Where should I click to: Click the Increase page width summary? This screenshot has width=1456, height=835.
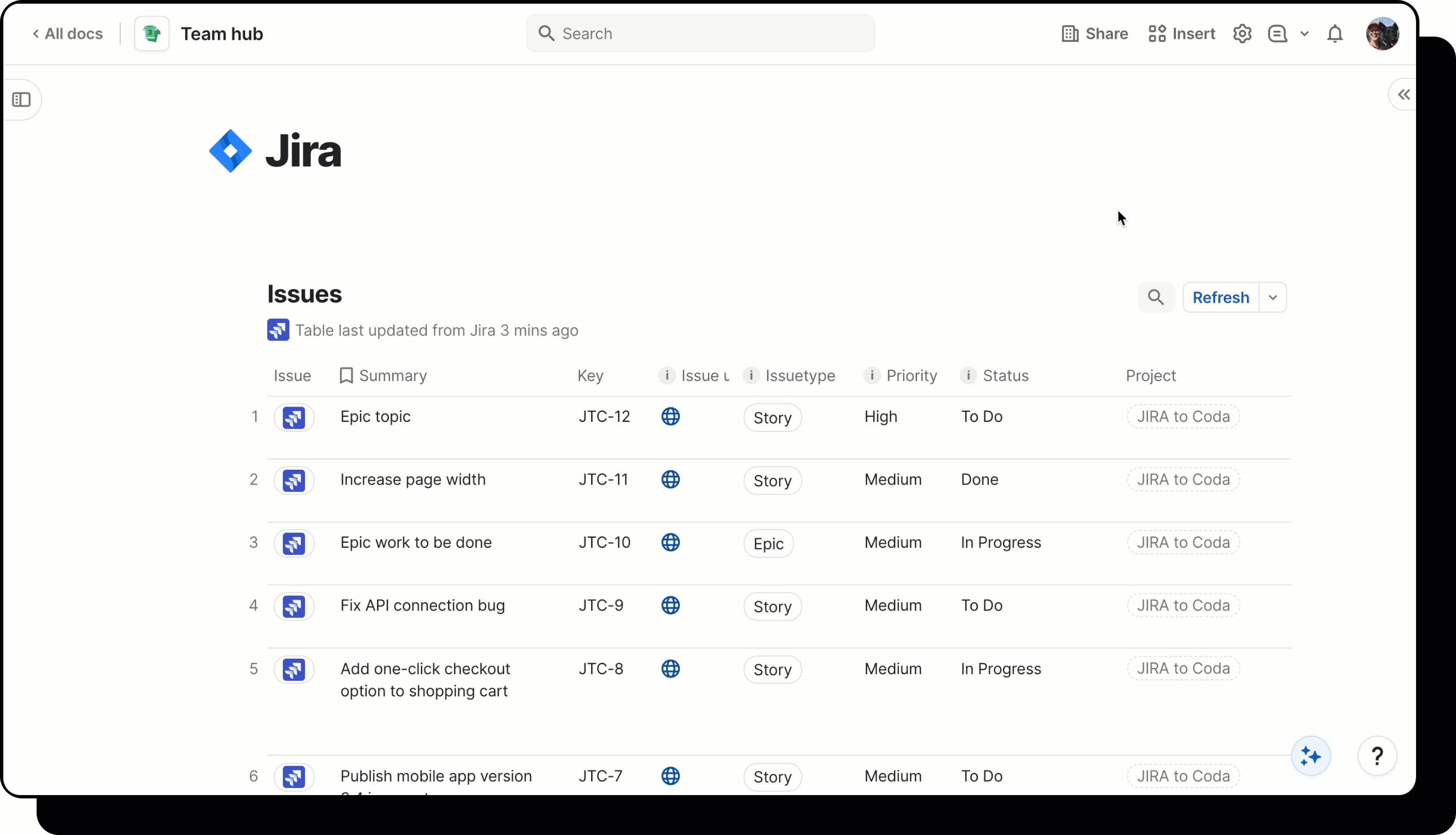pos(413,480)
